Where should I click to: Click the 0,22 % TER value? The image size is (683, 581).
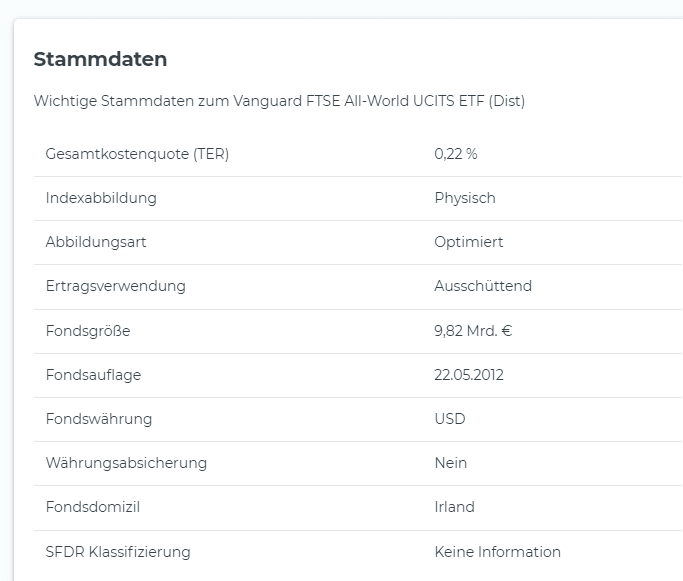[456, 154]
